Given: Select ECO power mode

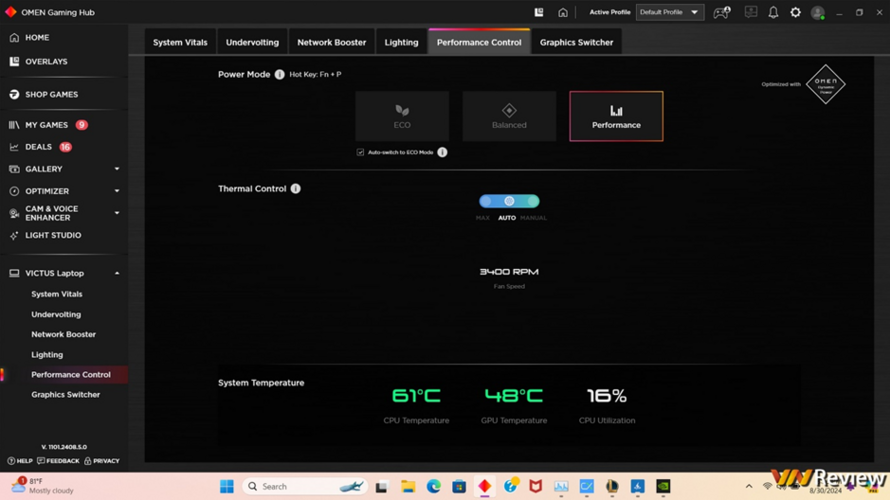Looking at the screenshot, I should [402, 116].
